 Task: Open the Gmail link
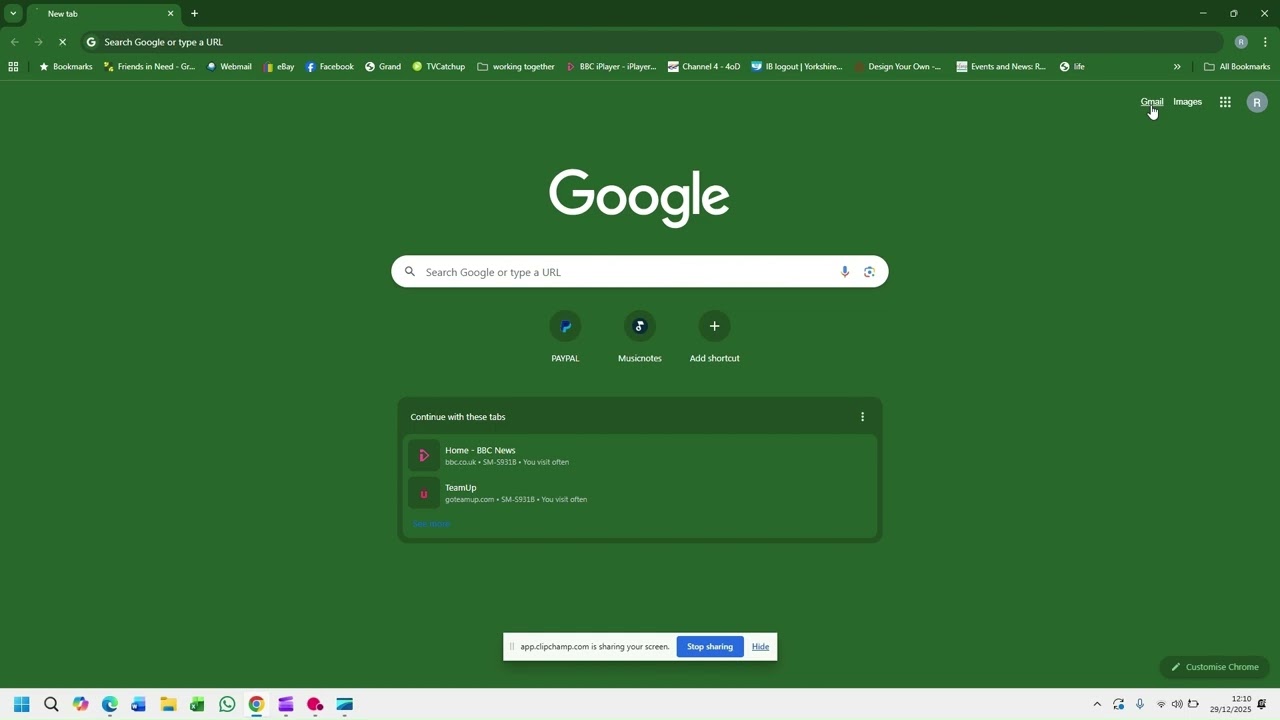click(1152, 102)
